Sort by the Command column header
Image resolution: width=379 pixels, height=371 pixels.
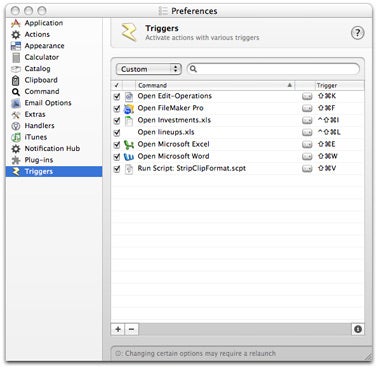coord(215,85)
